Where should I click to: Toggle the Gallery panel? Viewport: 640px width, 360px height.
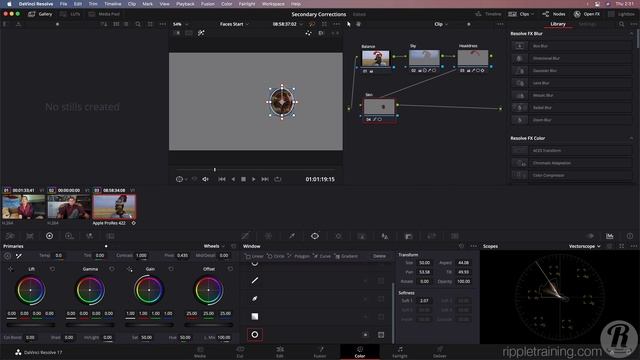[40, 14]
